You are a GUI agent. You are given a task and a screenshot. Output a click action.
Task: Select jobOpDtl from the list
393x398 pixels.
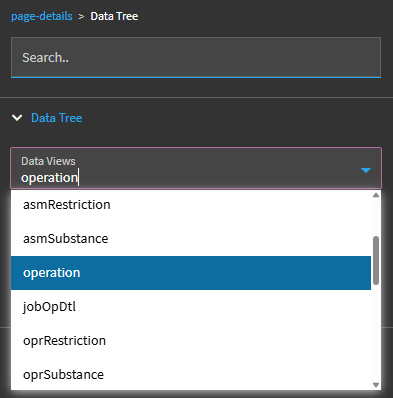click(191, 307)
